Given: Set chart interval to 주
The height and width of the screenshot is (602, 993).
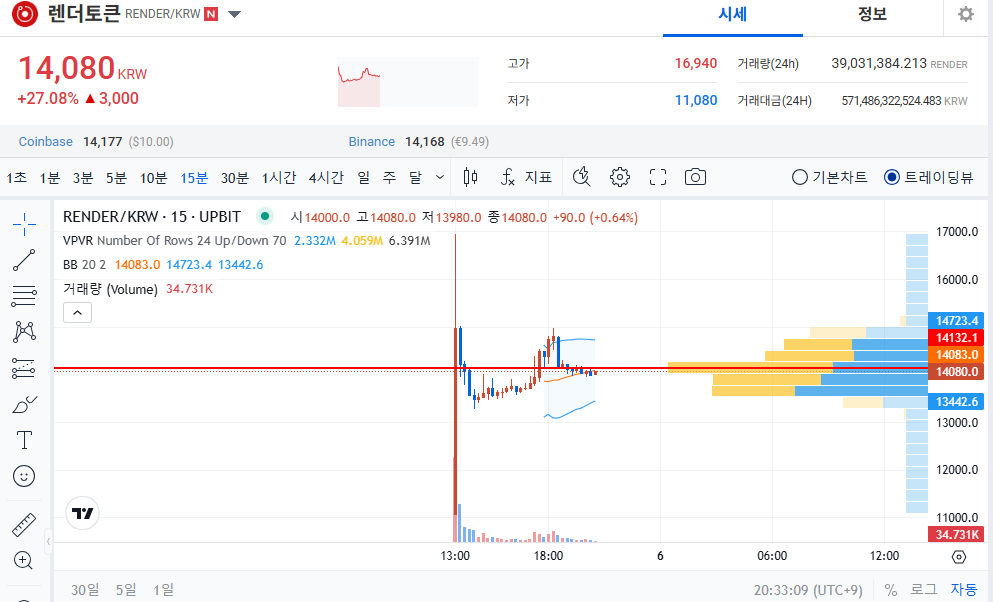Looking at the screenshot, I should pyautogui.click(x=389, y=178).
